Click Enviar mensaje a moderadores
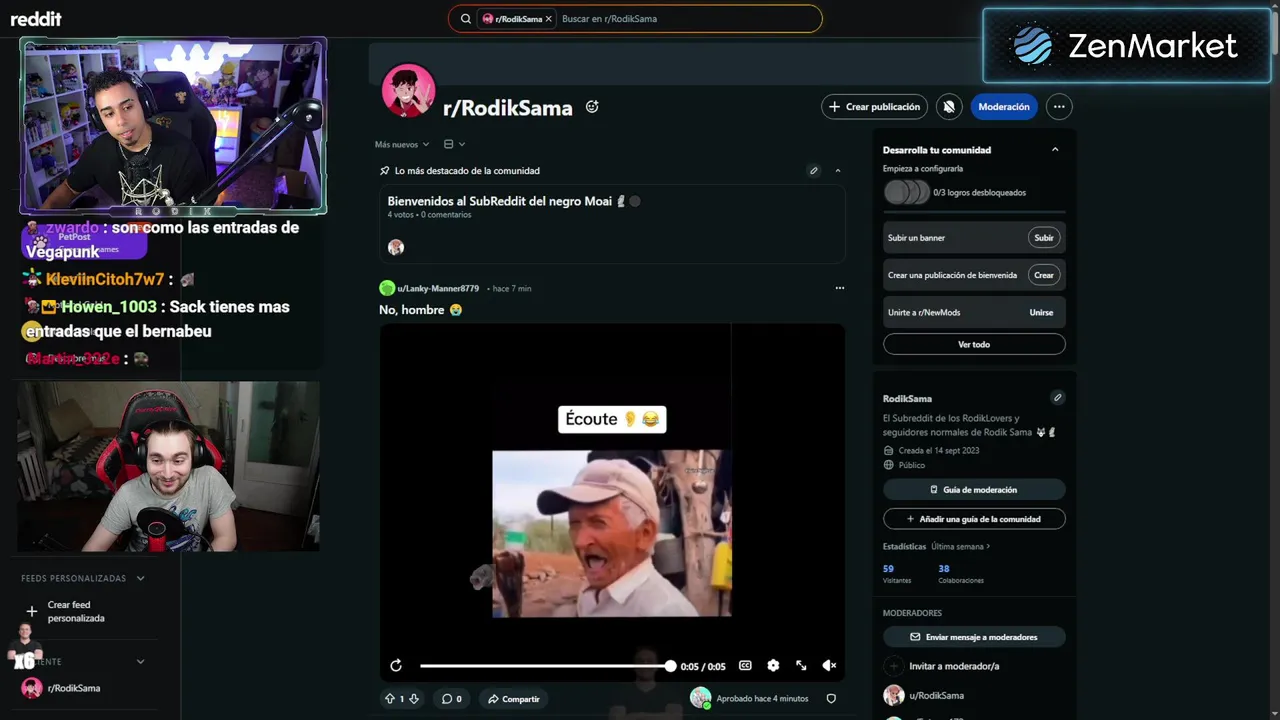The height and width of the screenshot is (720, 1280). [x=974, y=637]
